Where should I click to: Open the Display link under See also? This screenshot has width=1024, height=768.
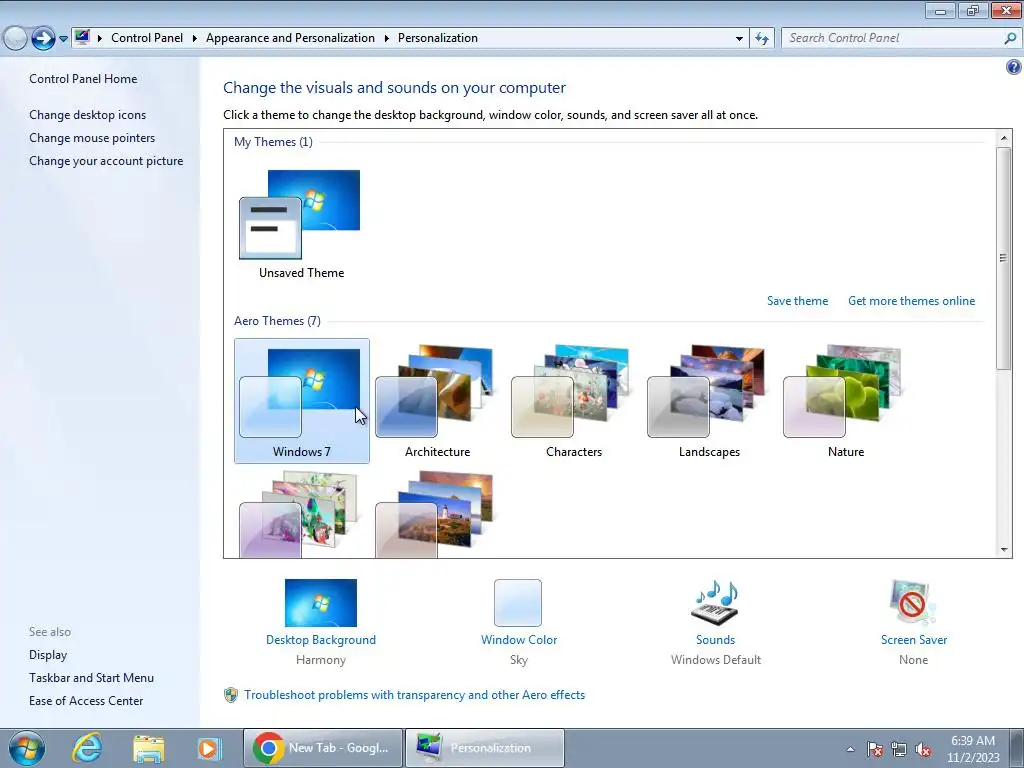pyautogui.click(x=48, y=655)
